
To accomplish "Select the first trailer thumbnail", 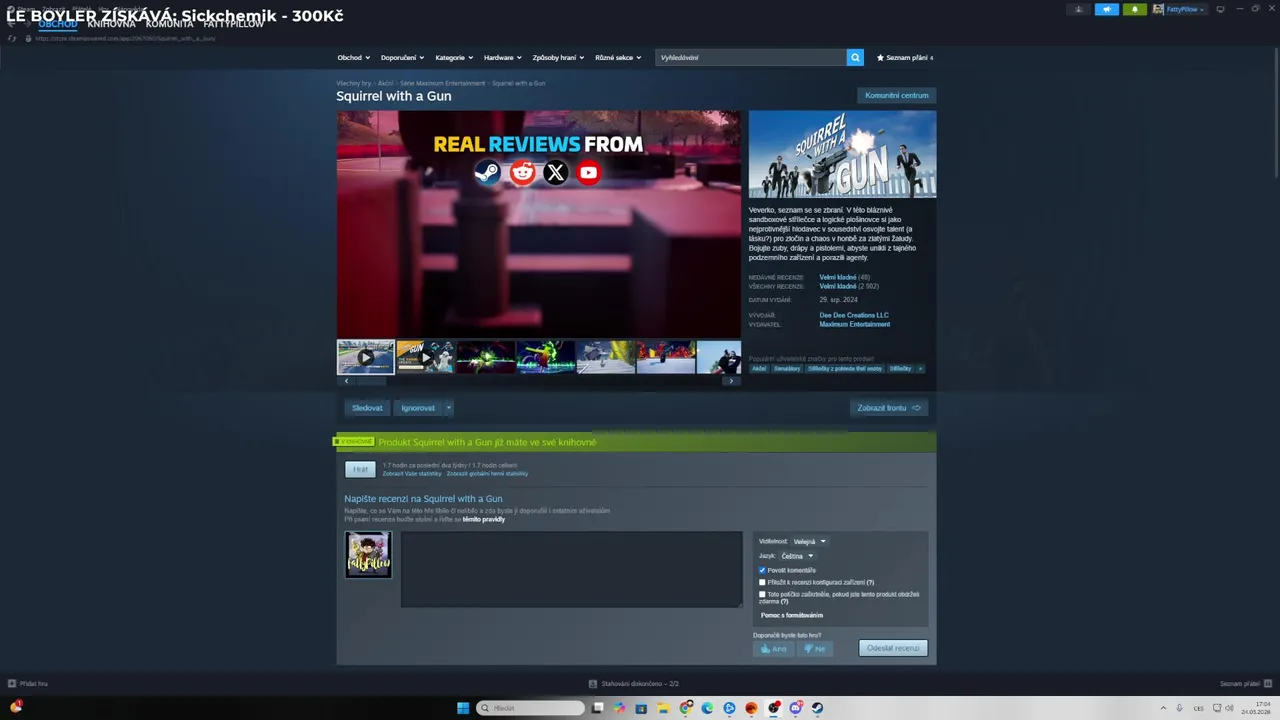I will [365, 357].
